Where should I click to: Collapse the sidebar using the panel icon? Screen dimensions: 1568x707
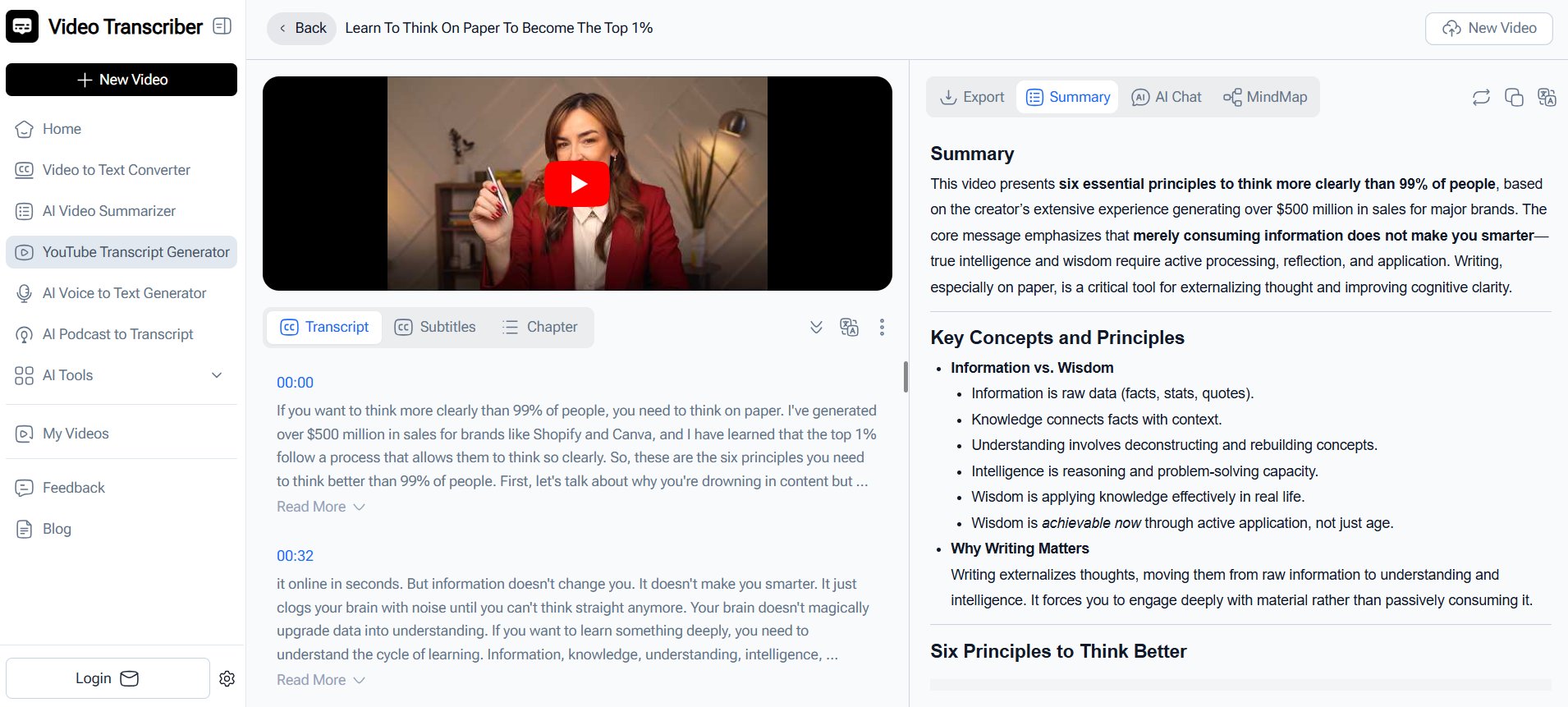click(x=222, y=26)
